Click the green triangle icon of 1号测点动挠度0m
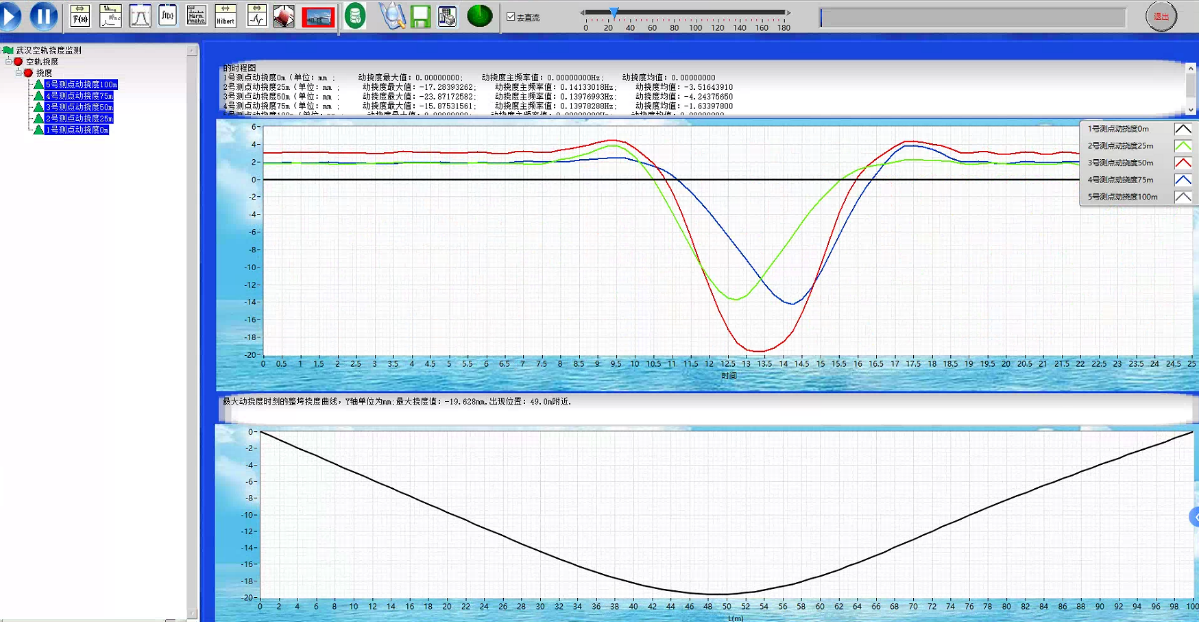 (x=38, y=130)
